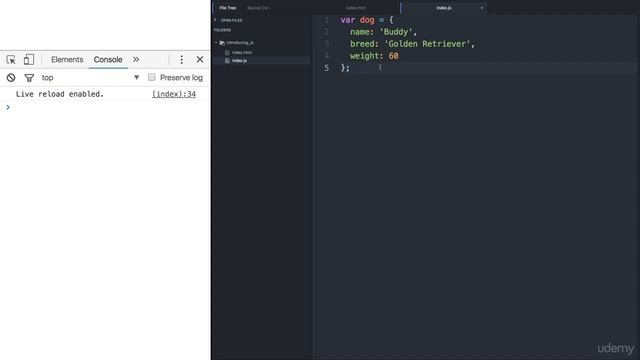640x360 pixels.
Task: Click the index.js file icon in the tree
Action: (227, 60)
